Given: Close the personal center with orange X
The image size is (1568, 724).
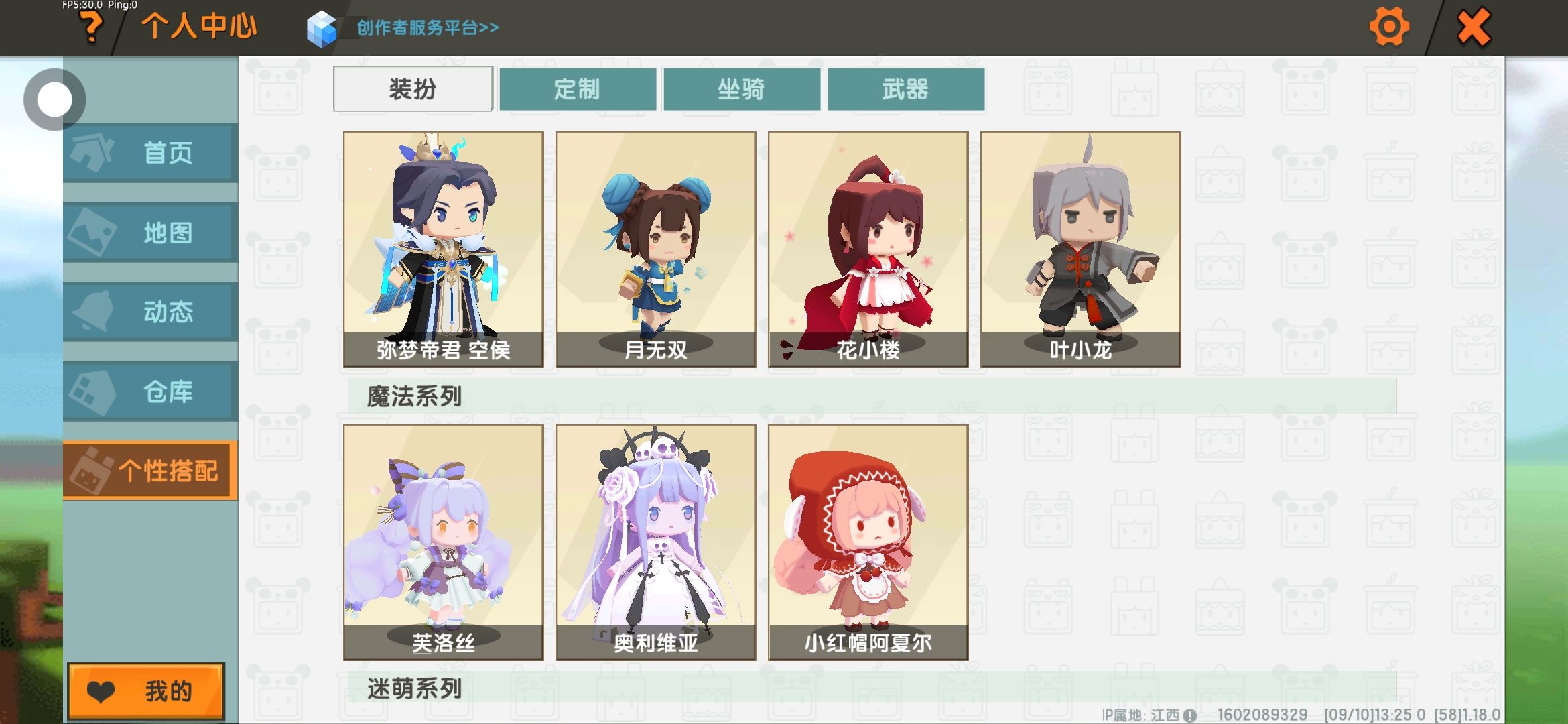Looking at the screenshot, I should coord(1474,27).
